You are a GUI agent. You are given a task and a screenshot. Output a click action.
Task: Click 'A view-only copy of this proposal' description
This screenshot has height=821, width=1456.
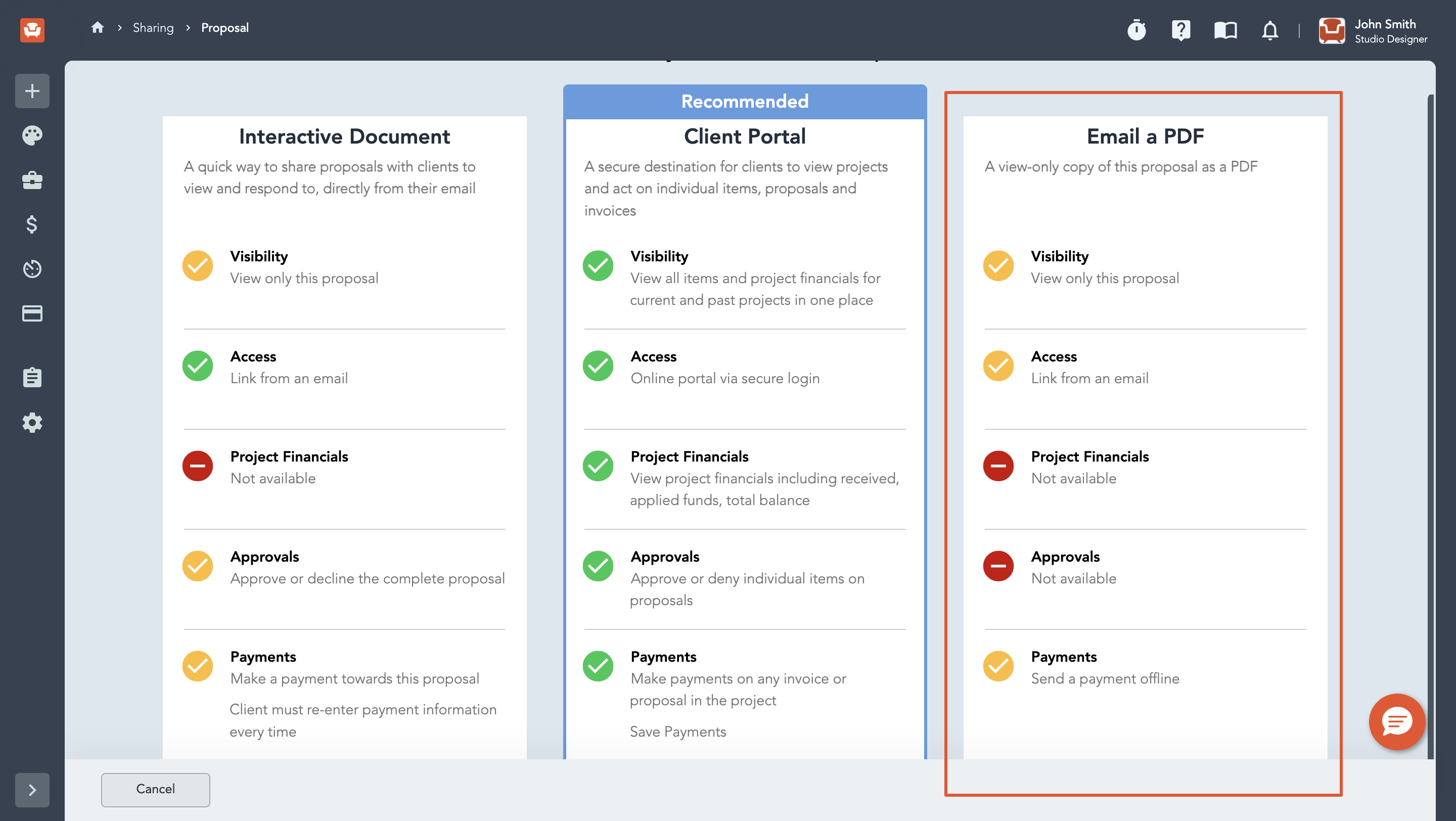(x=1121, y=166)
